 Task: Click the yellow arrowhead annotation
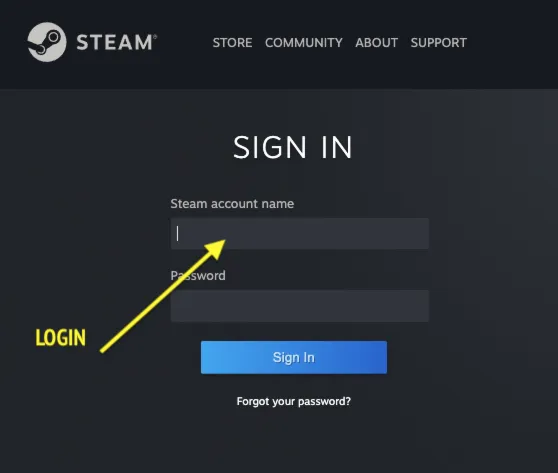(x=215, y=248)
